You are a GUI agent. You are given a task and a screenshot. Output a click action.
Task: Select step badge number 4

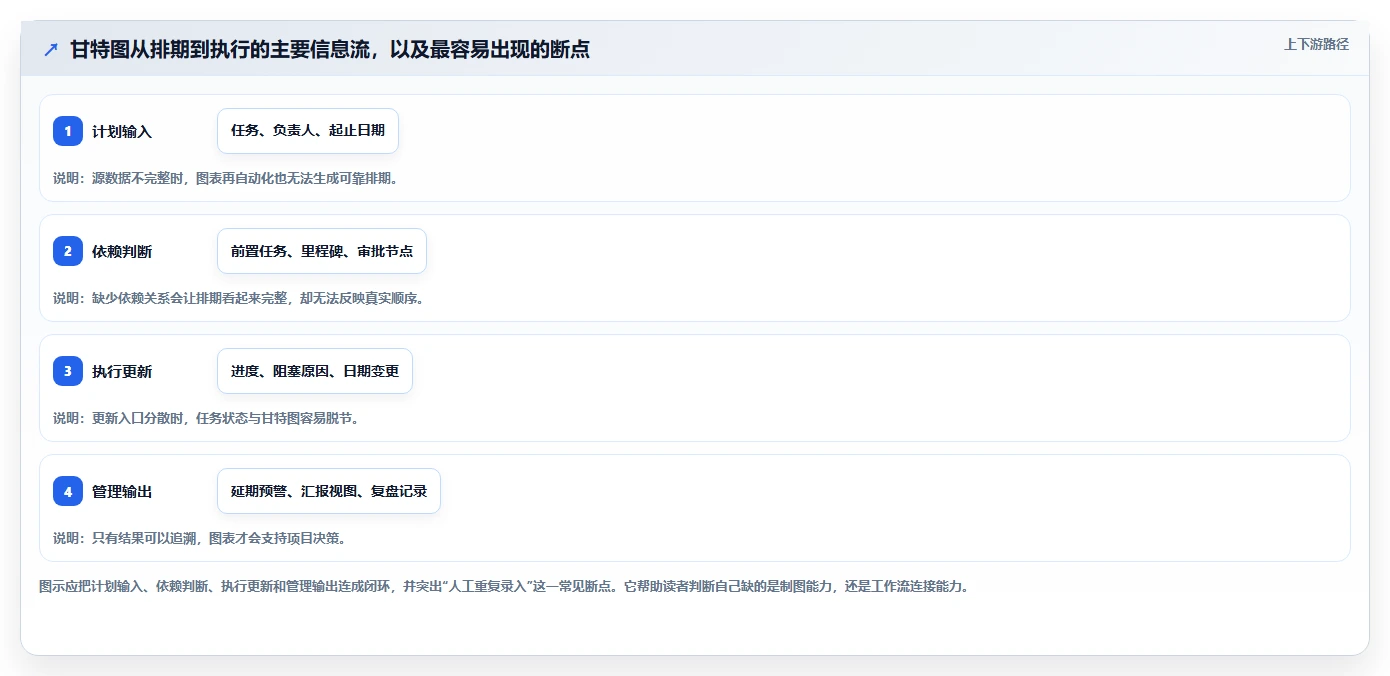[x=68, y=491]
